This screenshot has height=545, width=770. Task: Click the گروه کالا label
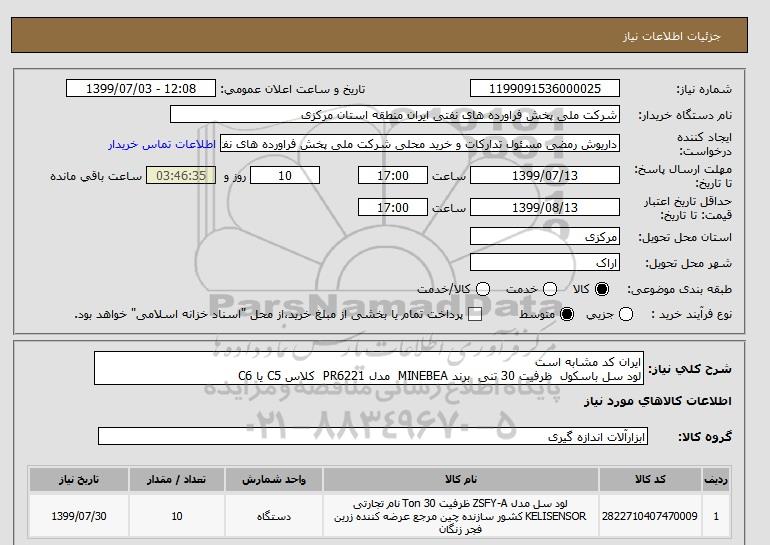[x=705, y=436]
